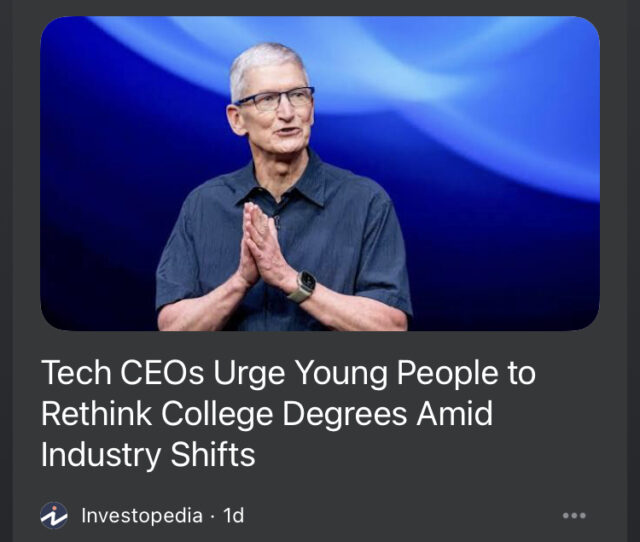Click the Investopedia logo icon

click(x=54, y=515)
